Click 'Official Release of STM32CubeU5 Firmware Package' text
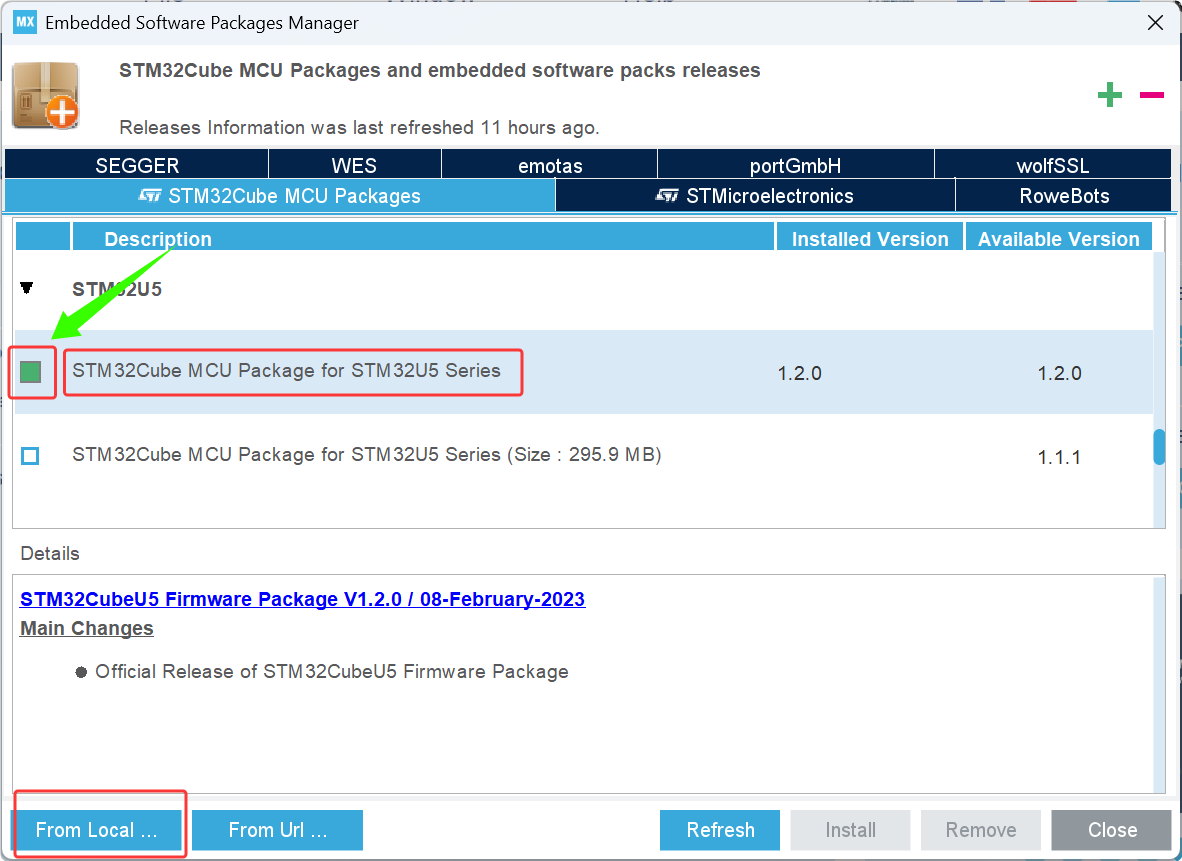Screen dimensions: 1182x861 coord(332,672)
